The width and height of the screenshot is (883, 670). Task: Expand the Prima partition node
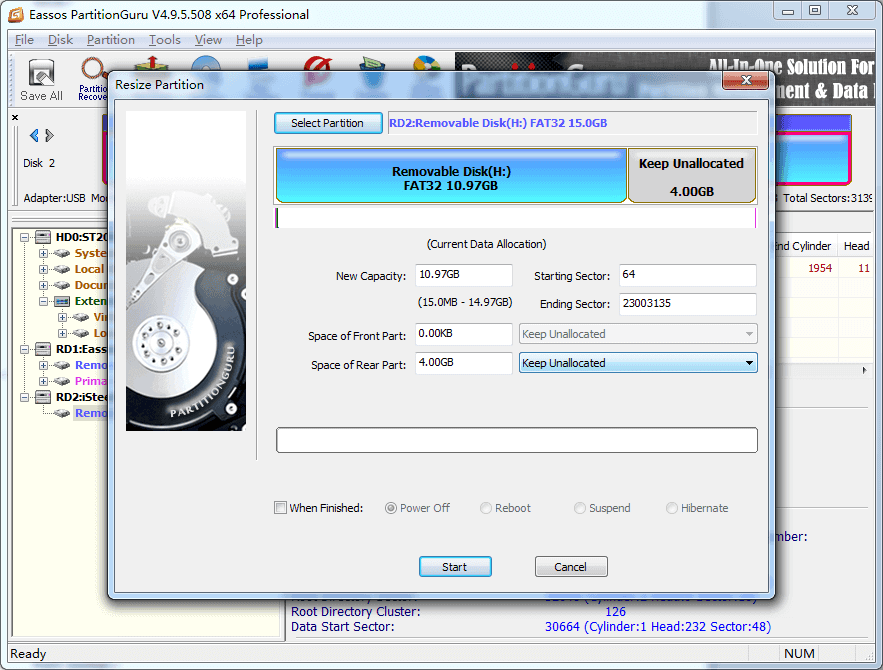coord(43,381)
